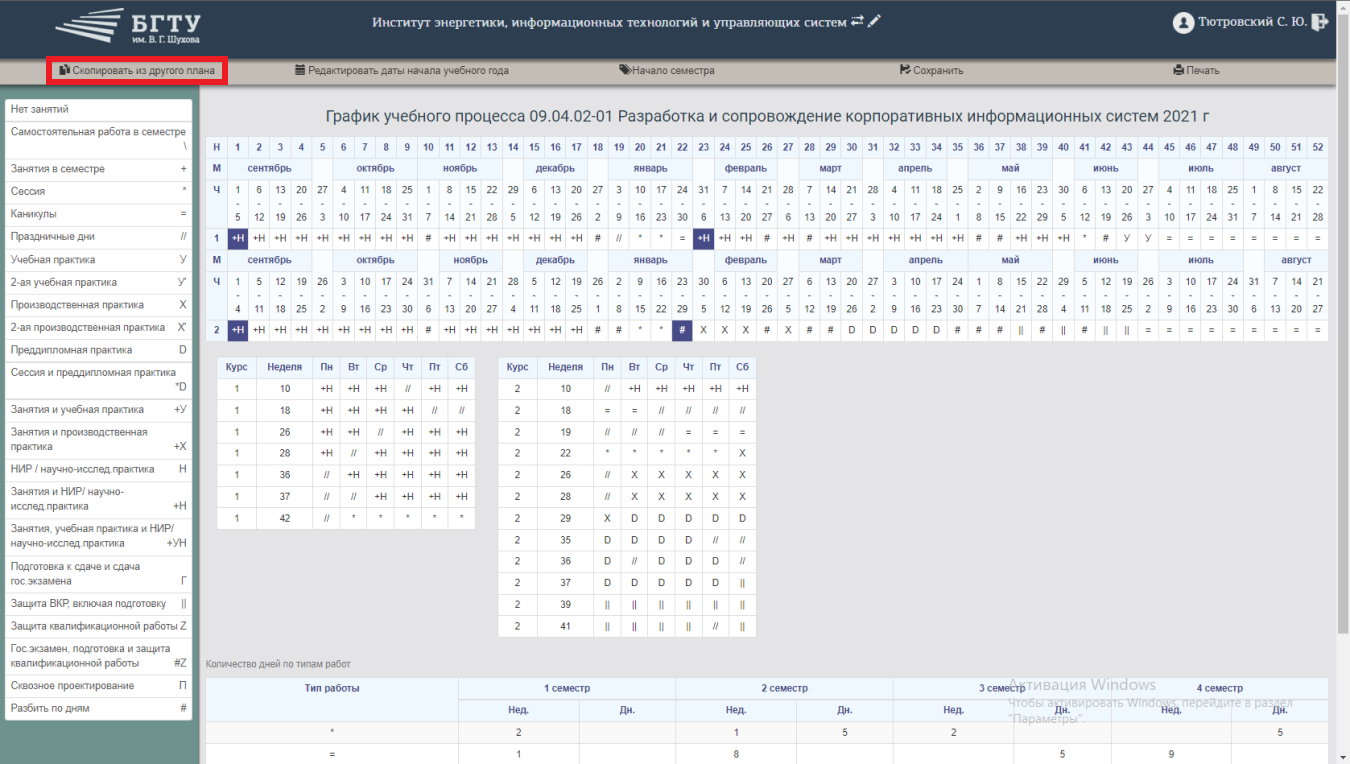
Task: Select Сессия (*) work type
Action: (98, 192)
